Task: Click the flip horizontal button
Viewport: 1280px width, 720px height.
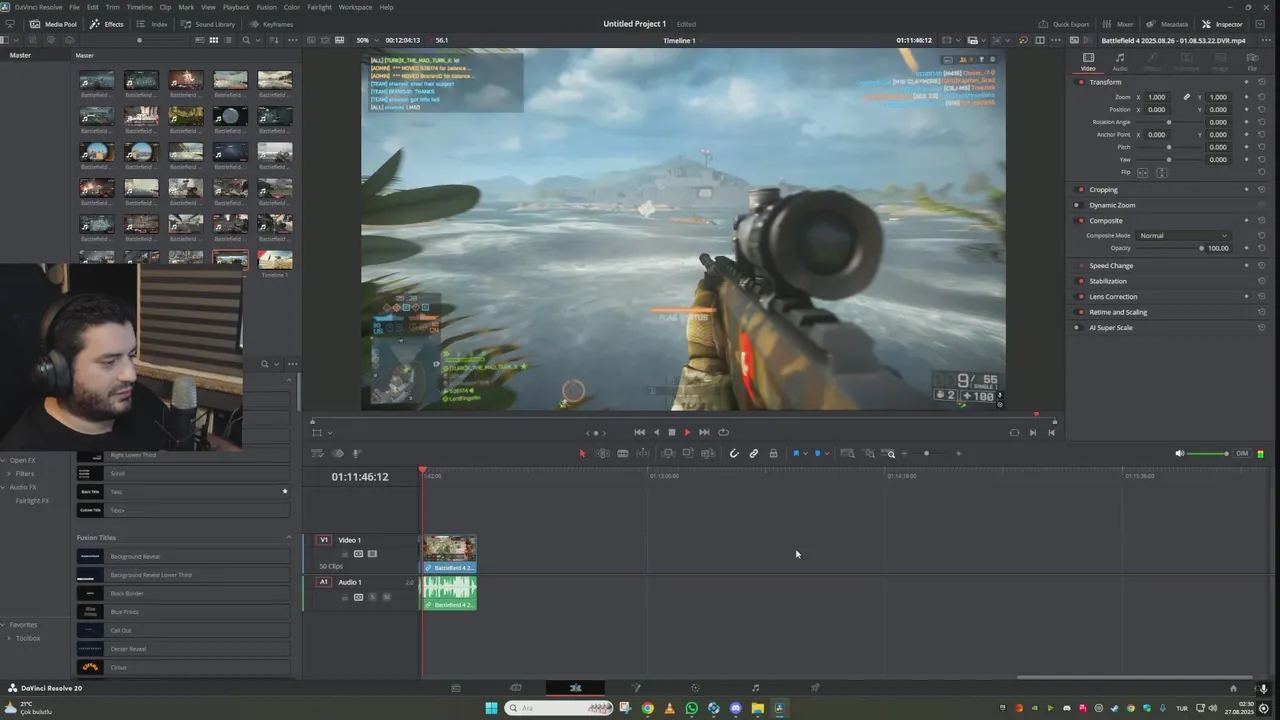Action: pyautogui.click(x=1144, y=173)
